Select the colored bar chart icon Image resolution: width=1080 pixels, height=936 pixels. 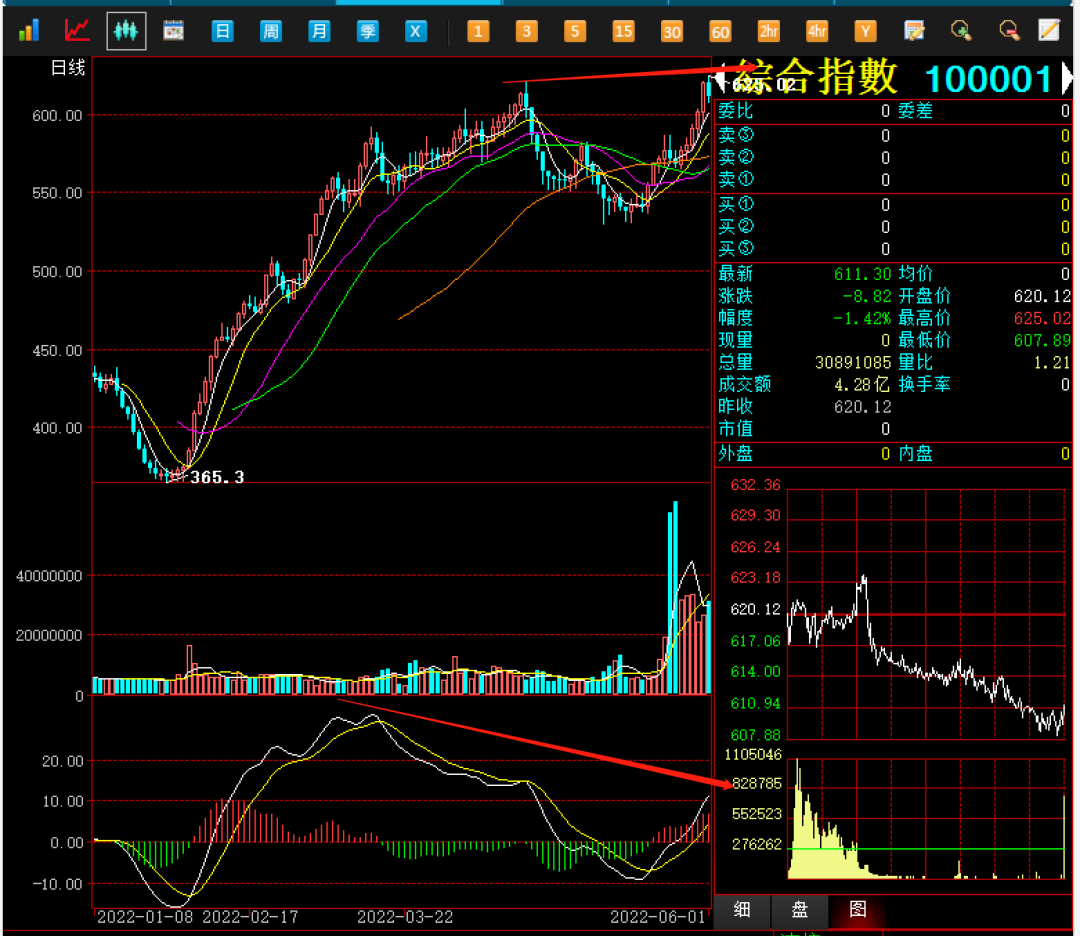coord(28,30)
